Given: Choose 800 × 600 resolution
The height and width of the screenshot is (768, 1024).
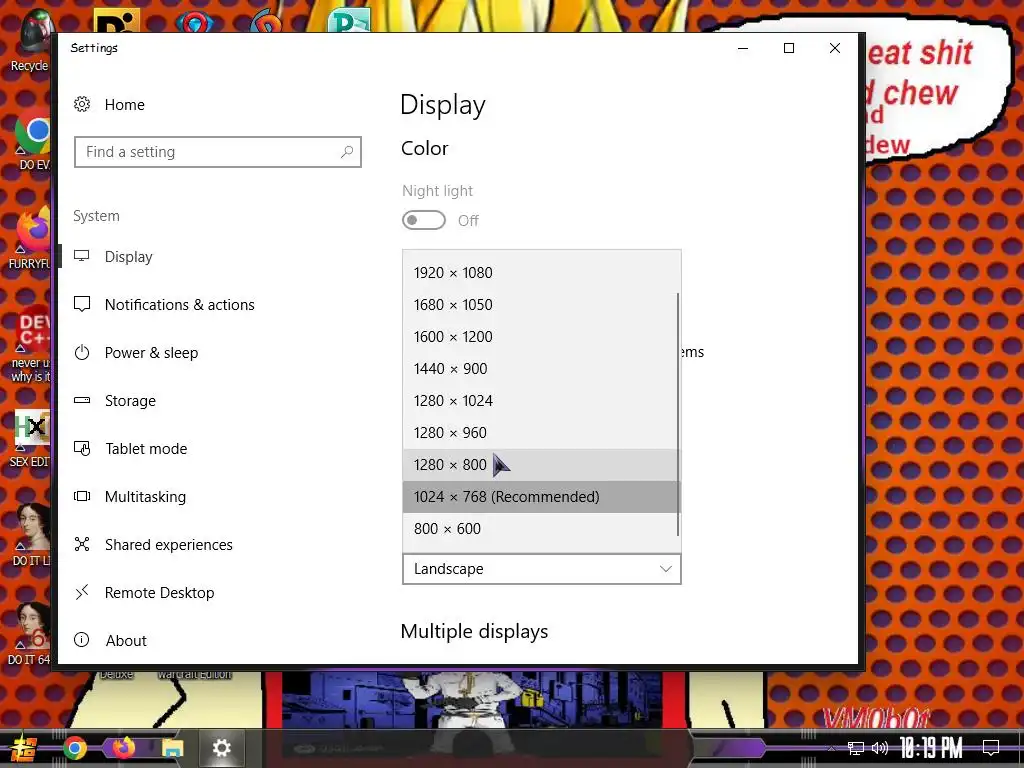Looking at the screenshot, I should pyautogui.click(x=540, y=528).
